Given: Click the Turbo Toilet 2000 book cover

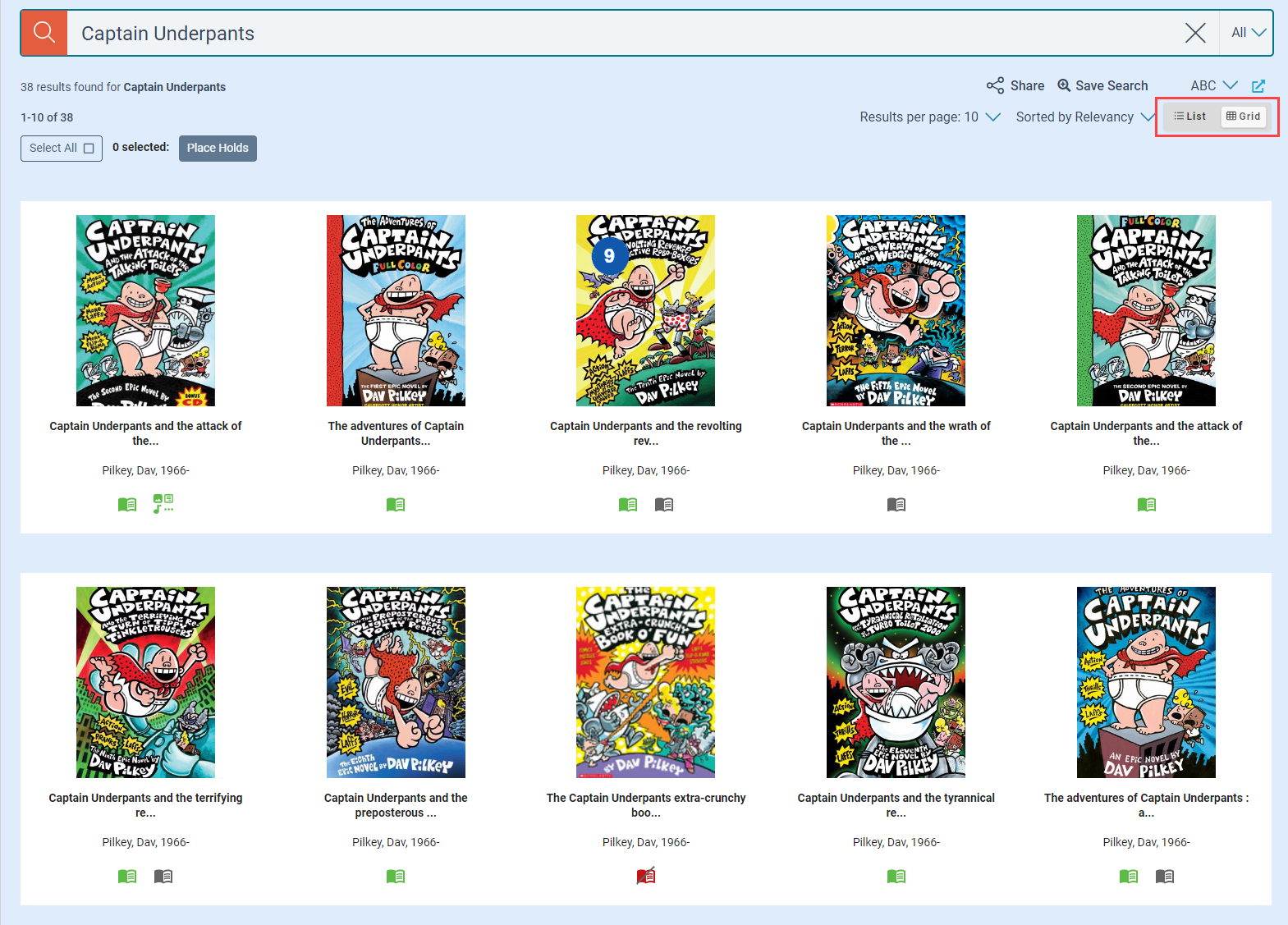Looking at the screenshot, I should pos(896,682).
